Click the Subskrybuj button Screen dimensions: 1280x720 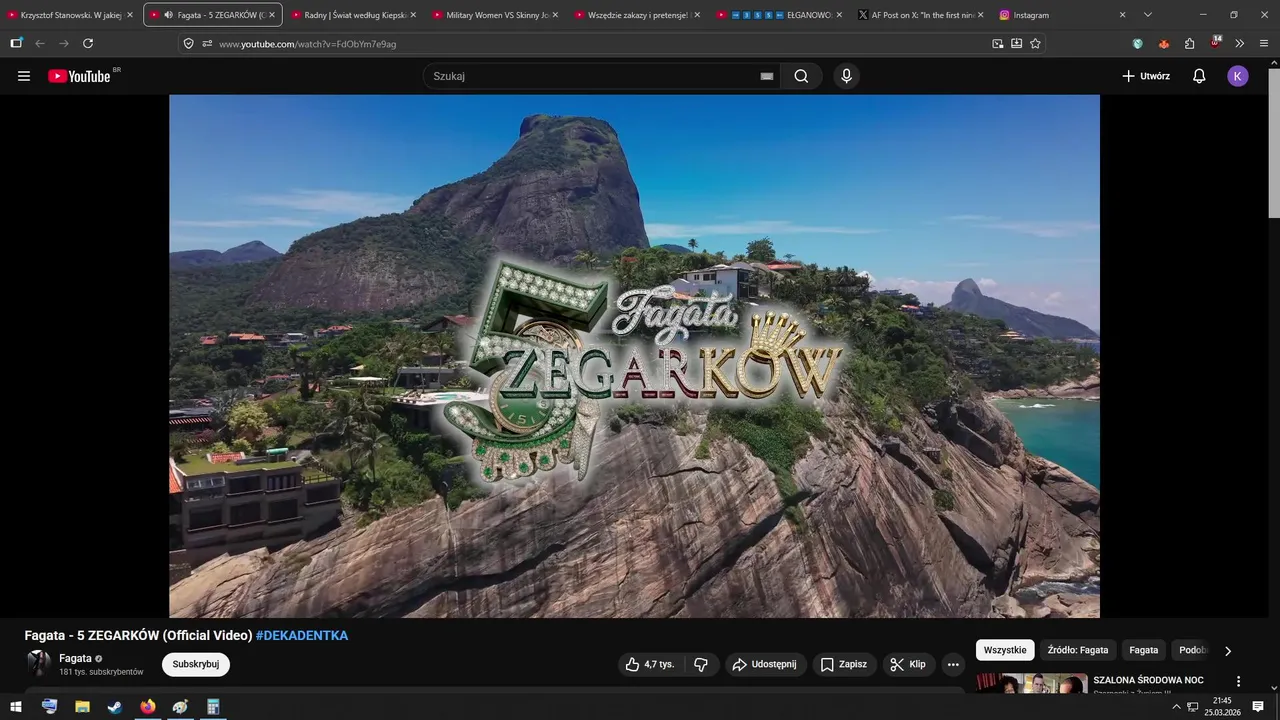click(196, 664)
